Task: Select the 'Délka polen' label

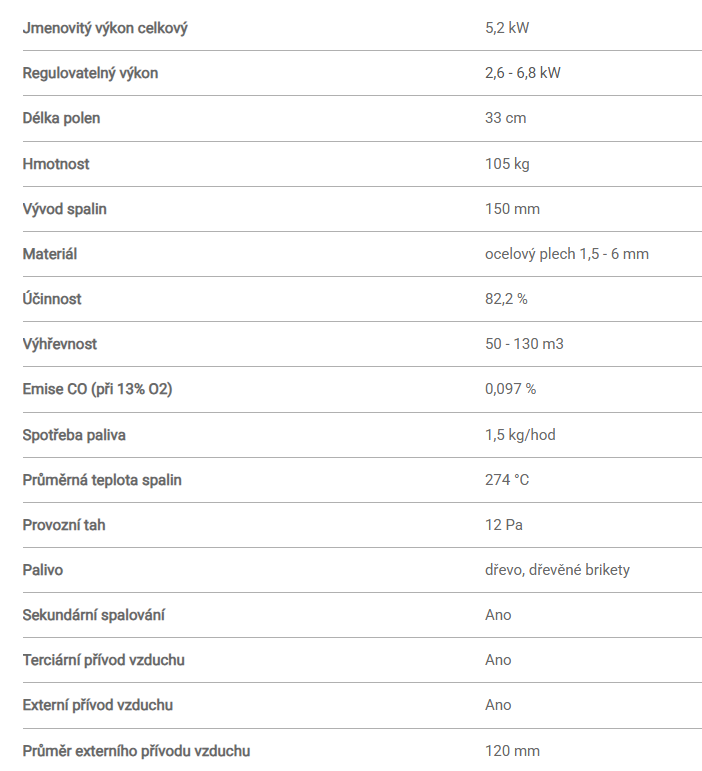Action: [x=61, y=118]
